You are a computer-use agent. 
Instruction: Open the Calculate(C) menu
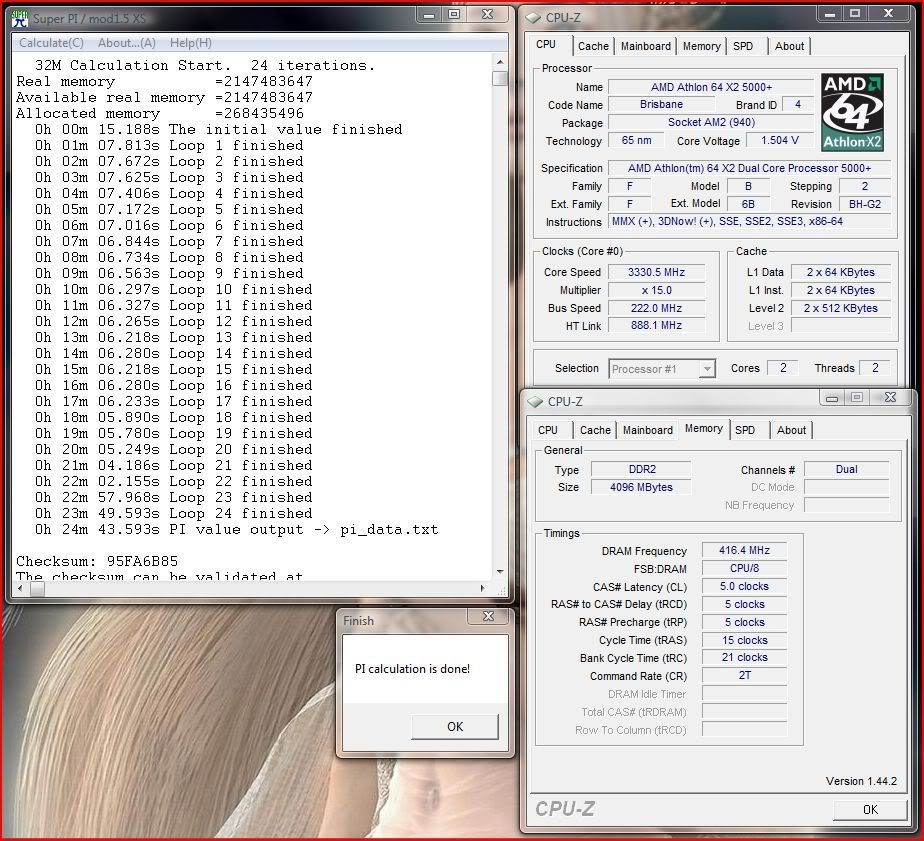click(51, 43)
